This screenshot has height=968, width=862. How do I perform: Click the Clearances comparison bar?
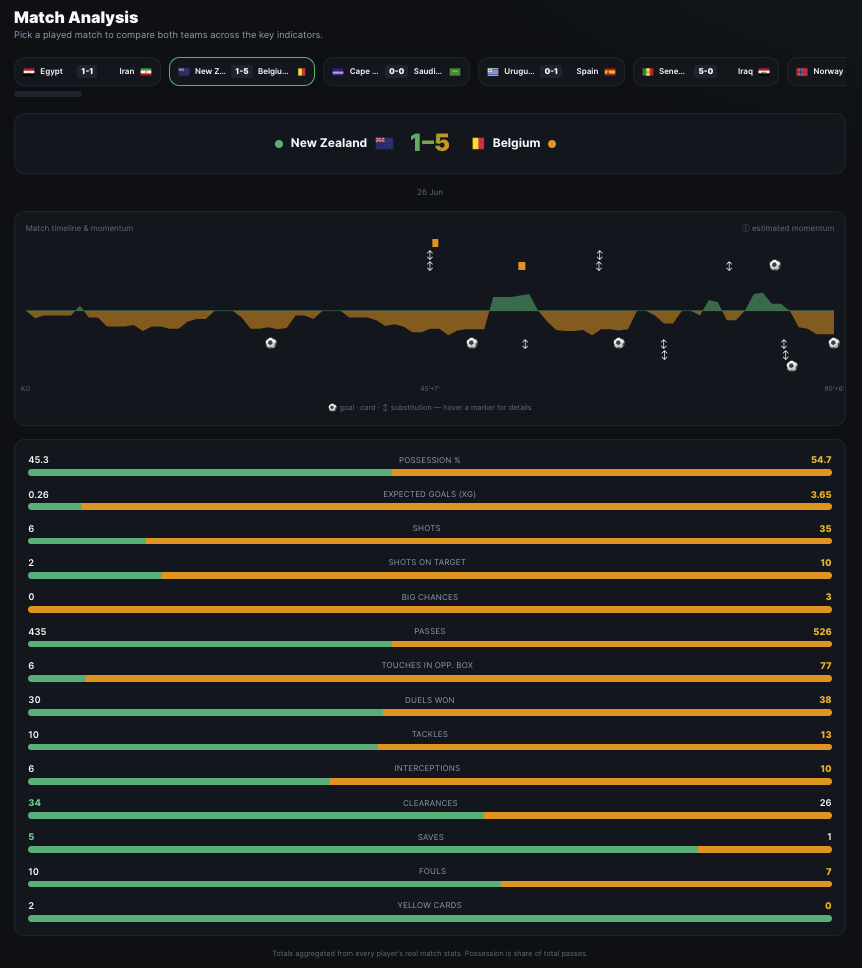[430, 816]
